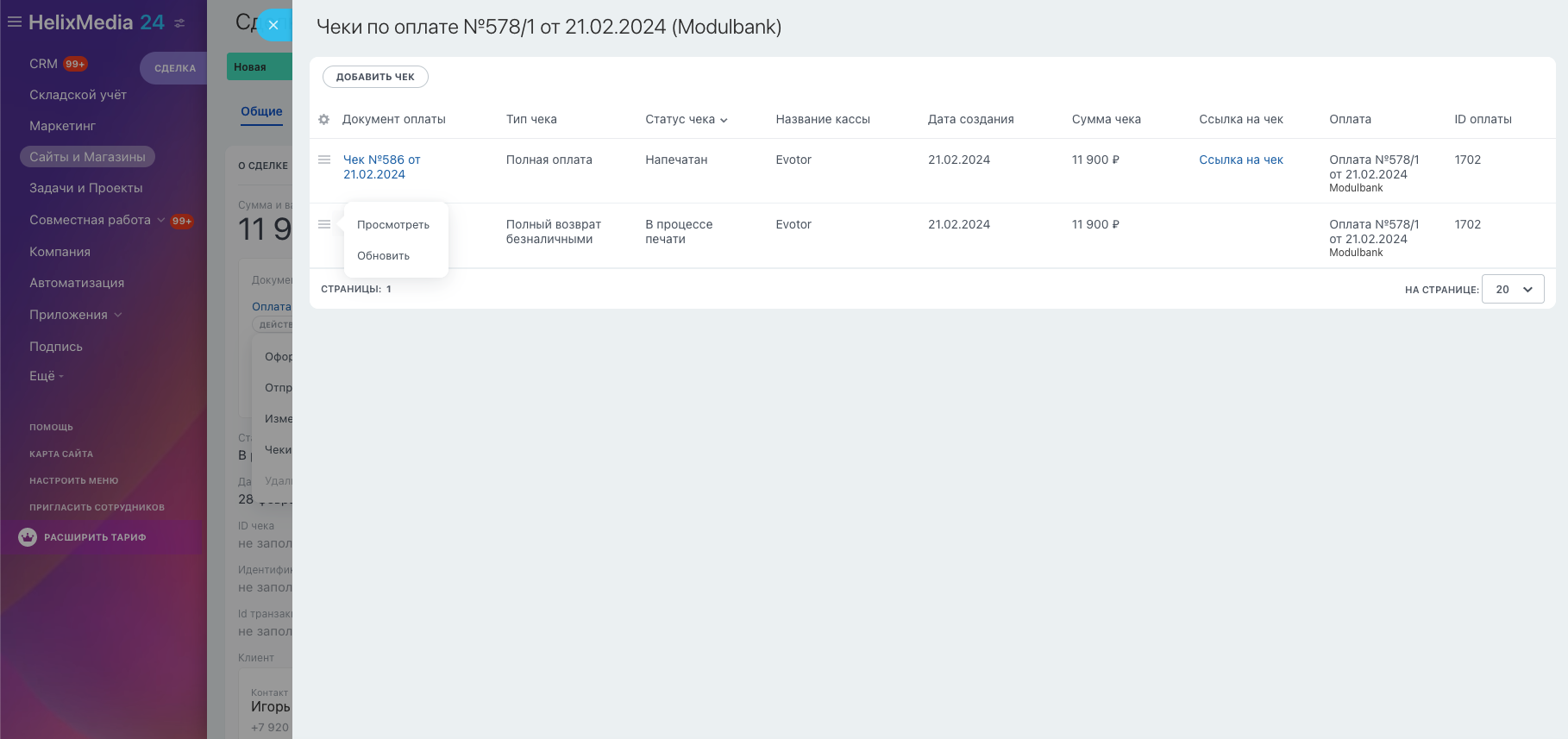Sort by Документ оплаты column

pyautogui.click(x=393, y=120)
